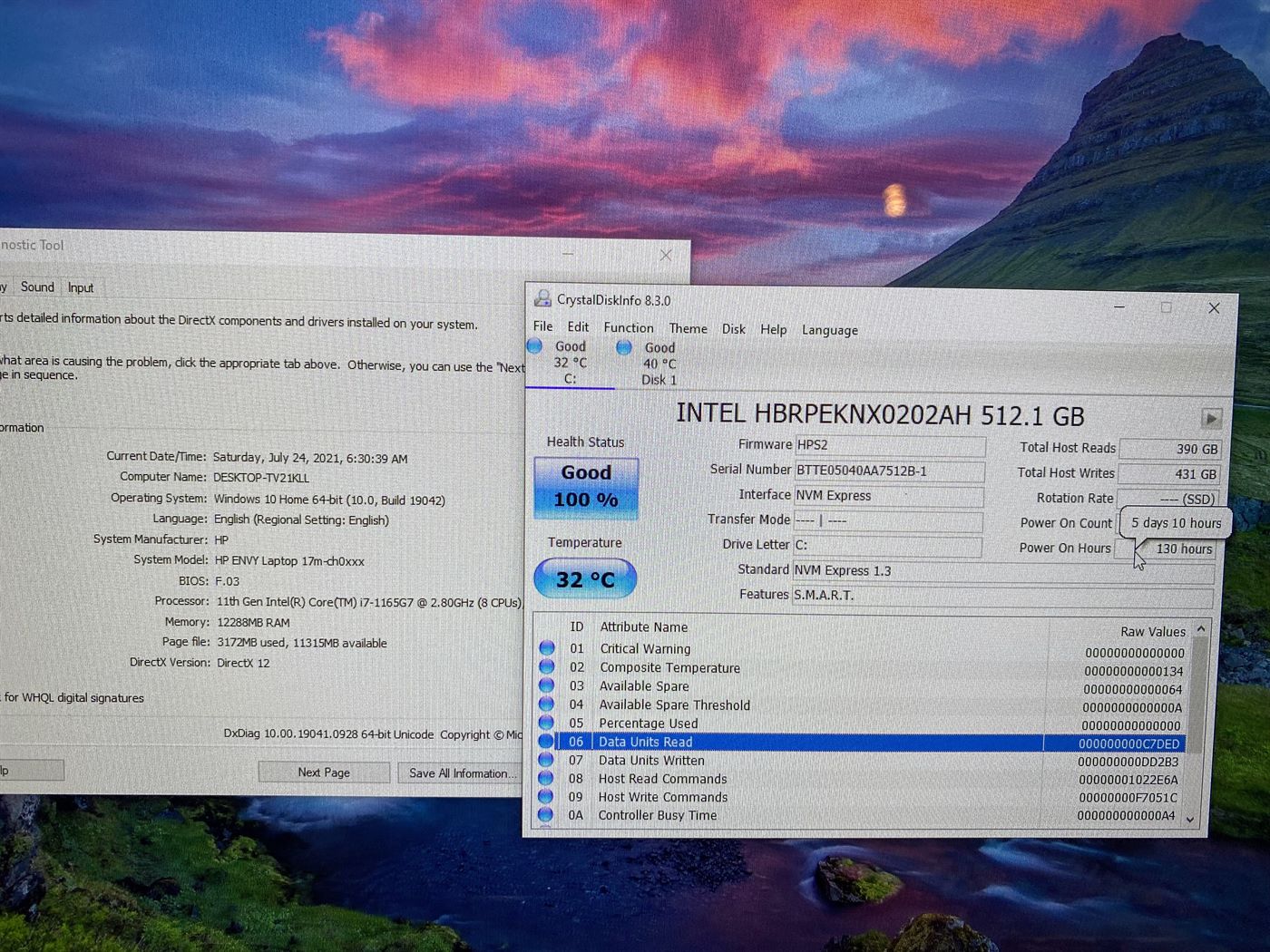Click the attribute list scroll down arrow
1270x952 pixels.
coord(1191,819)
